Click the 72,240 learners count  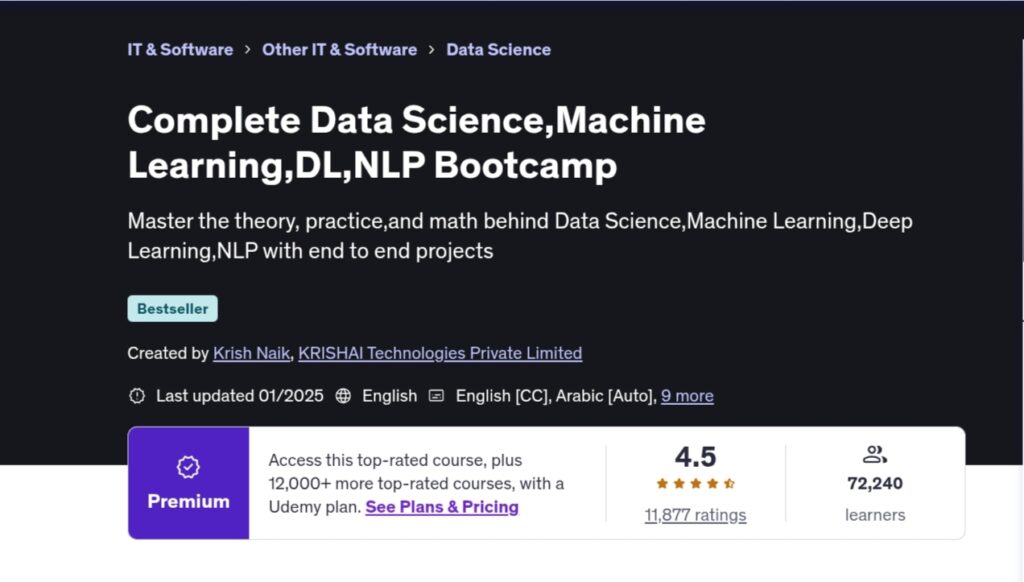tap(875, 483)
